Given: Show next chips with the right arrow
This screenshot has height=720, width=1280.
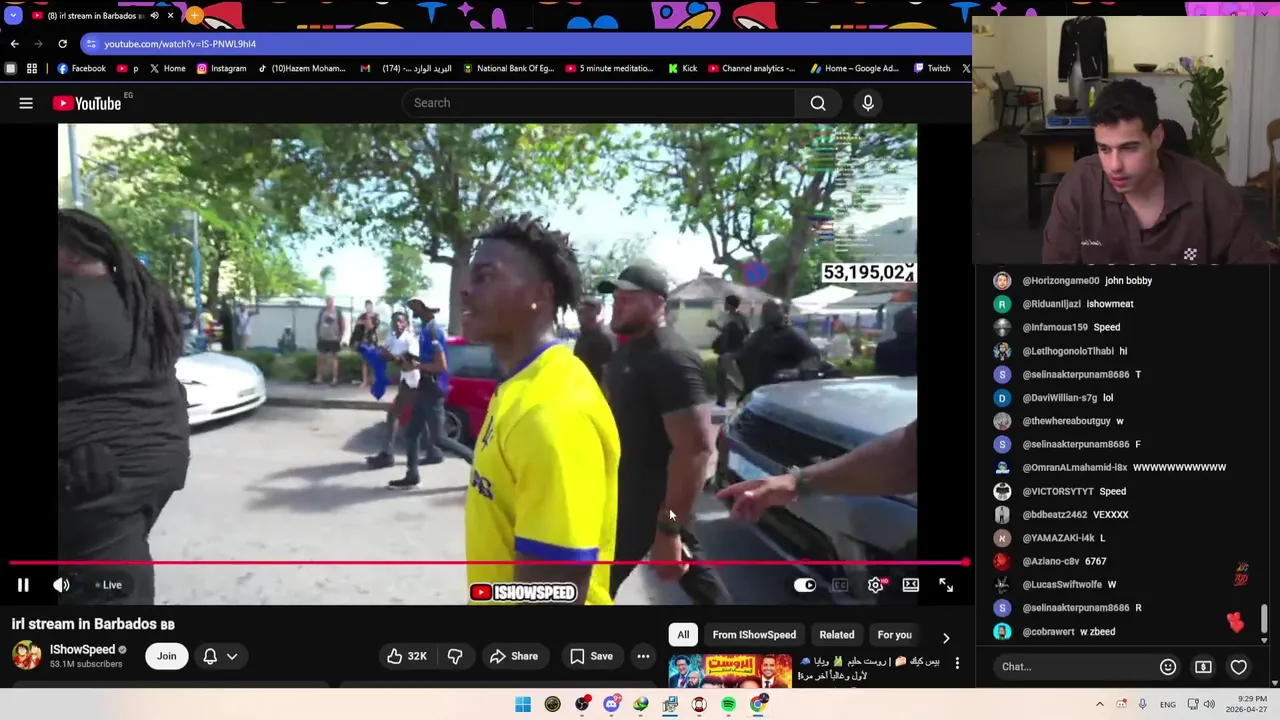Looking at the screenshot, I should click(946, 637).
